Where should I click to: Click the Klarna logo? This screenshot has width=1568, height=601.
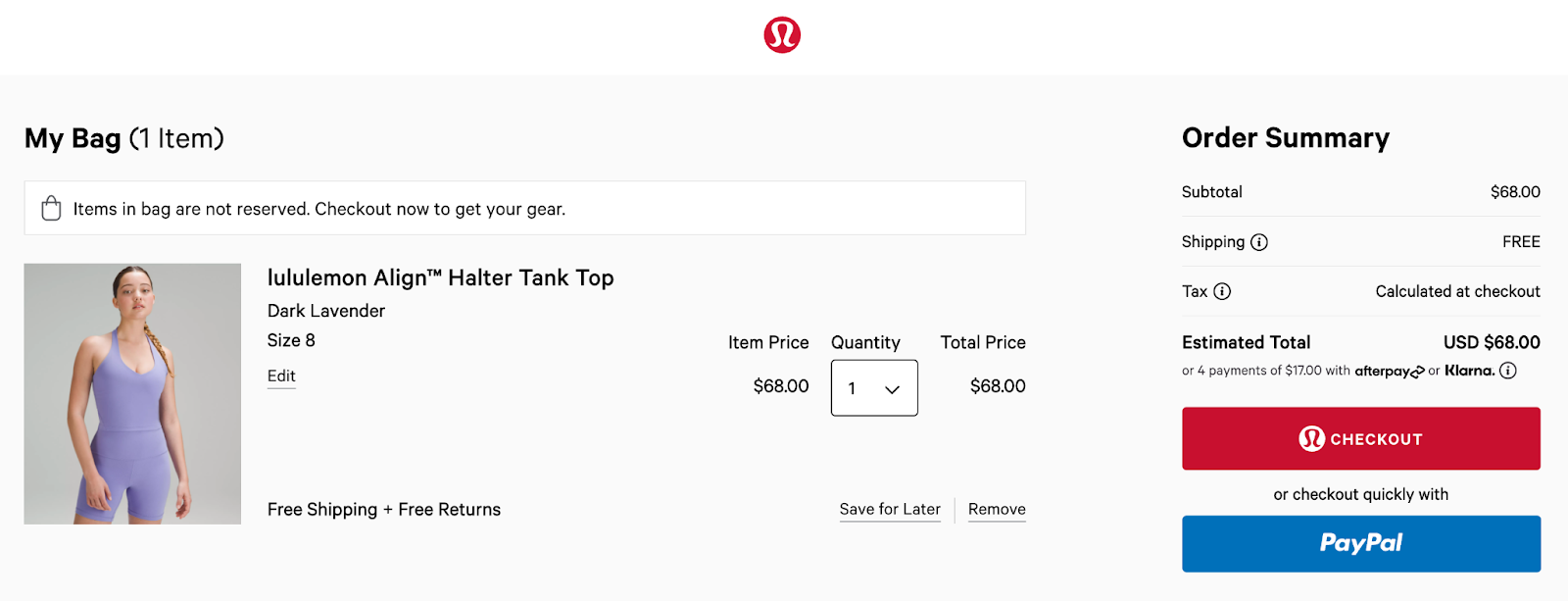point(1469,371)
